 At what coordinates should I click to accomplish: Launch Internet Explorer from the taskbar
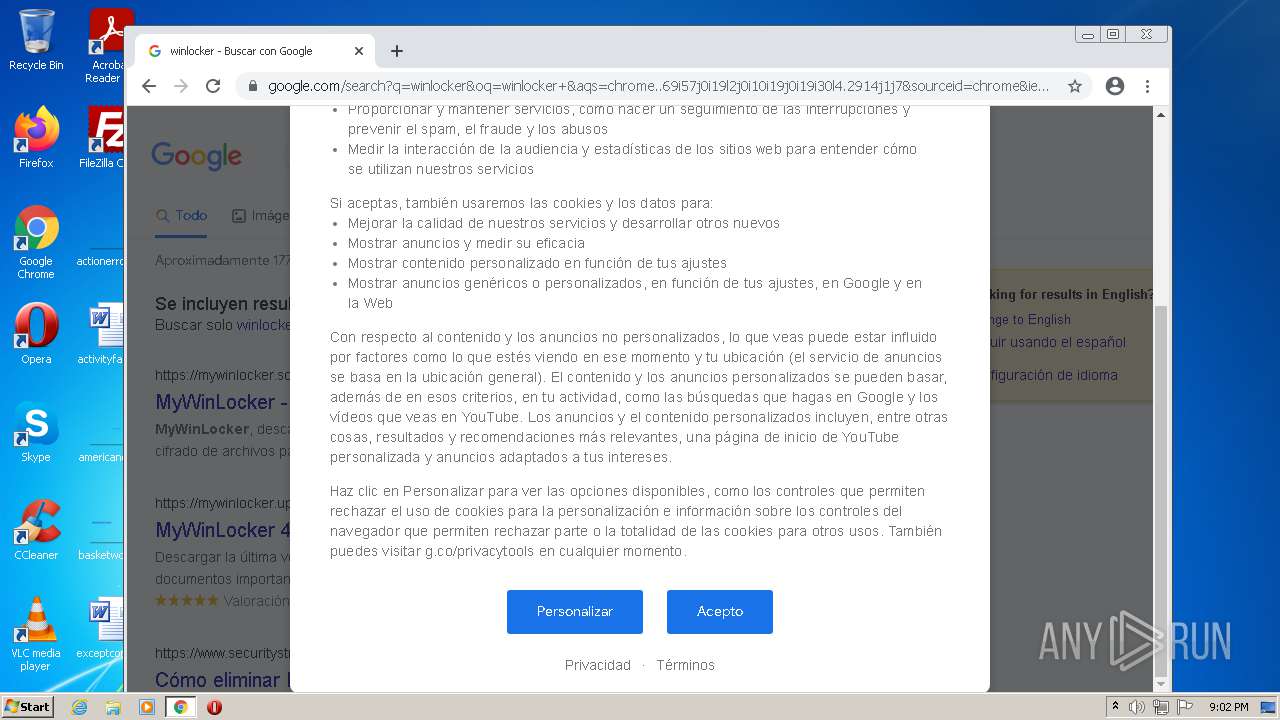tap(79, 707)
